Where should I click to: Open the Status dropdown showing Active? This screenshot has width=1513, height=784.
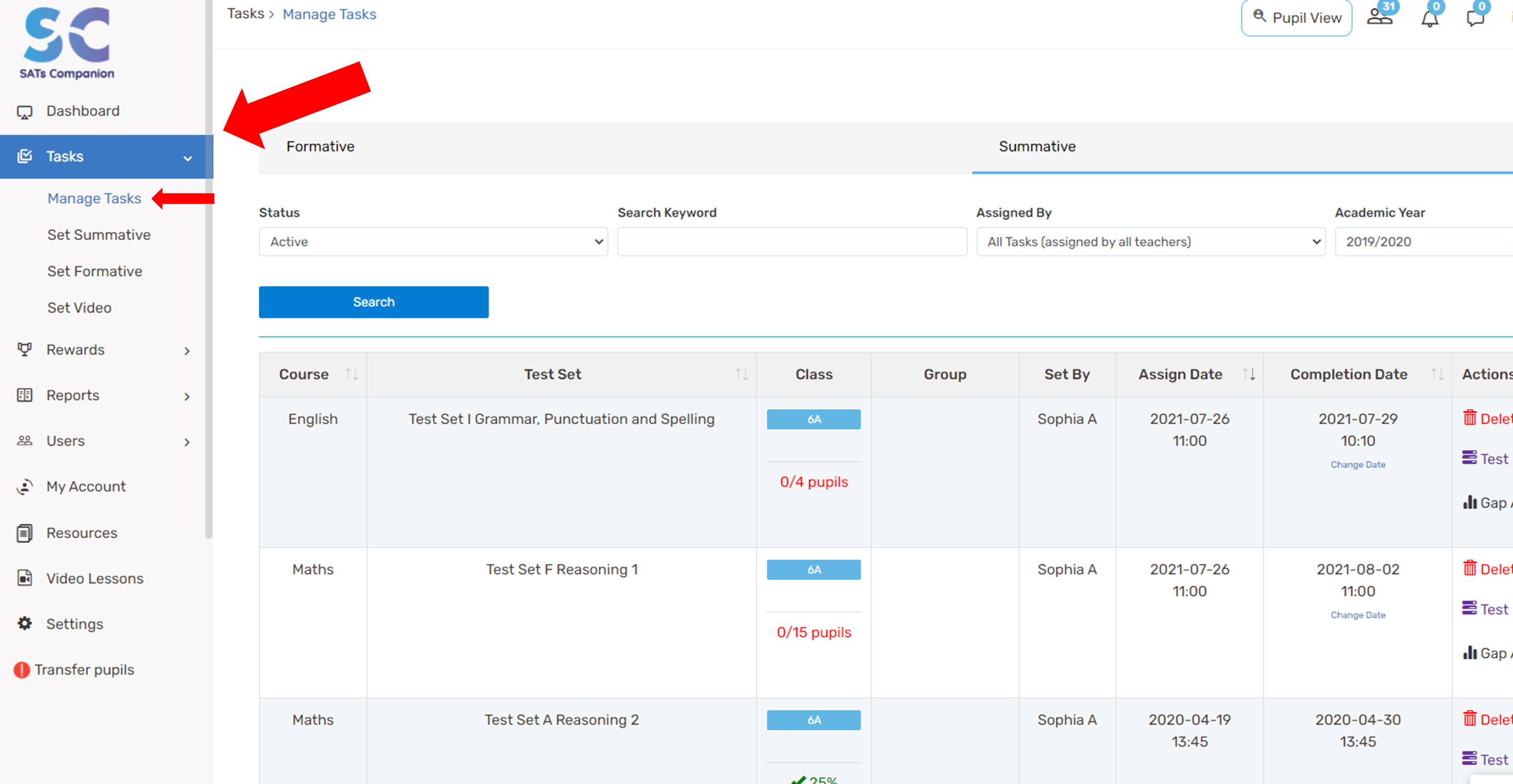pos(433,241)
